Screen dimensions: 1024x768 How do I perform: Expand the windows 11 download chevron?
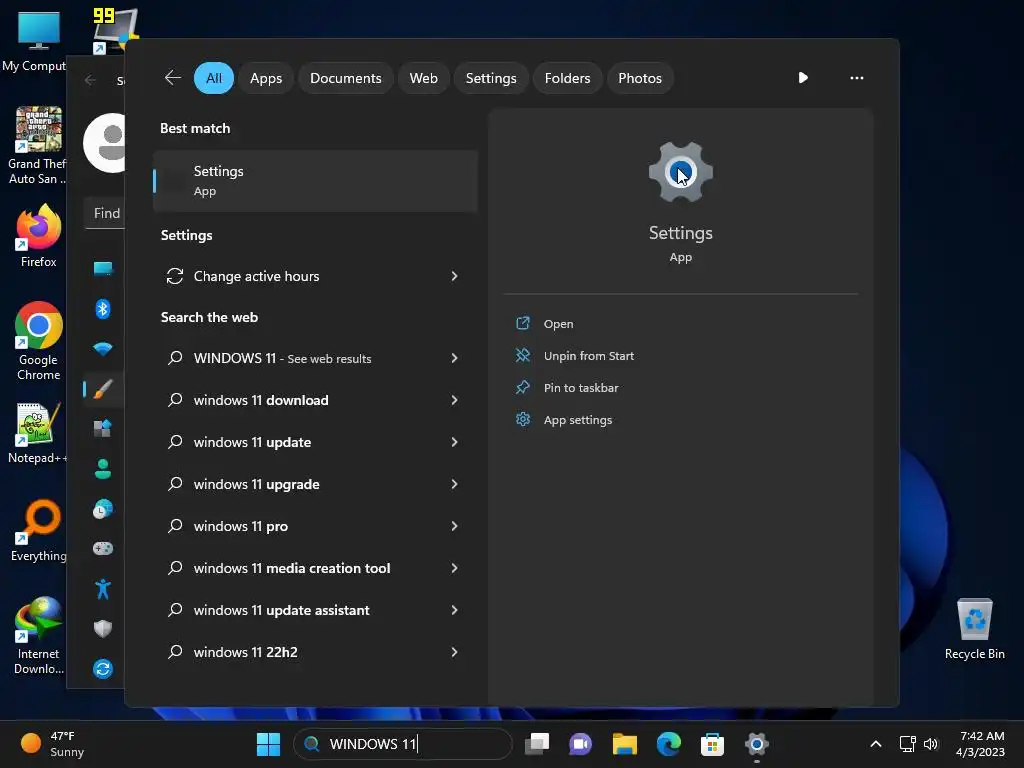click(x=454, y=400)
